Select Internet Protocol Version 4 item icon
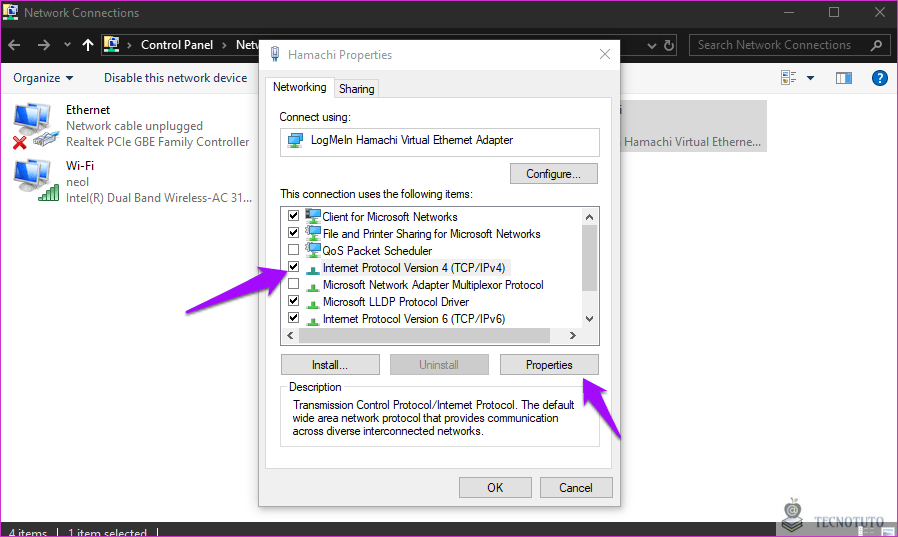The image size is (898, 537). (313, 269)
